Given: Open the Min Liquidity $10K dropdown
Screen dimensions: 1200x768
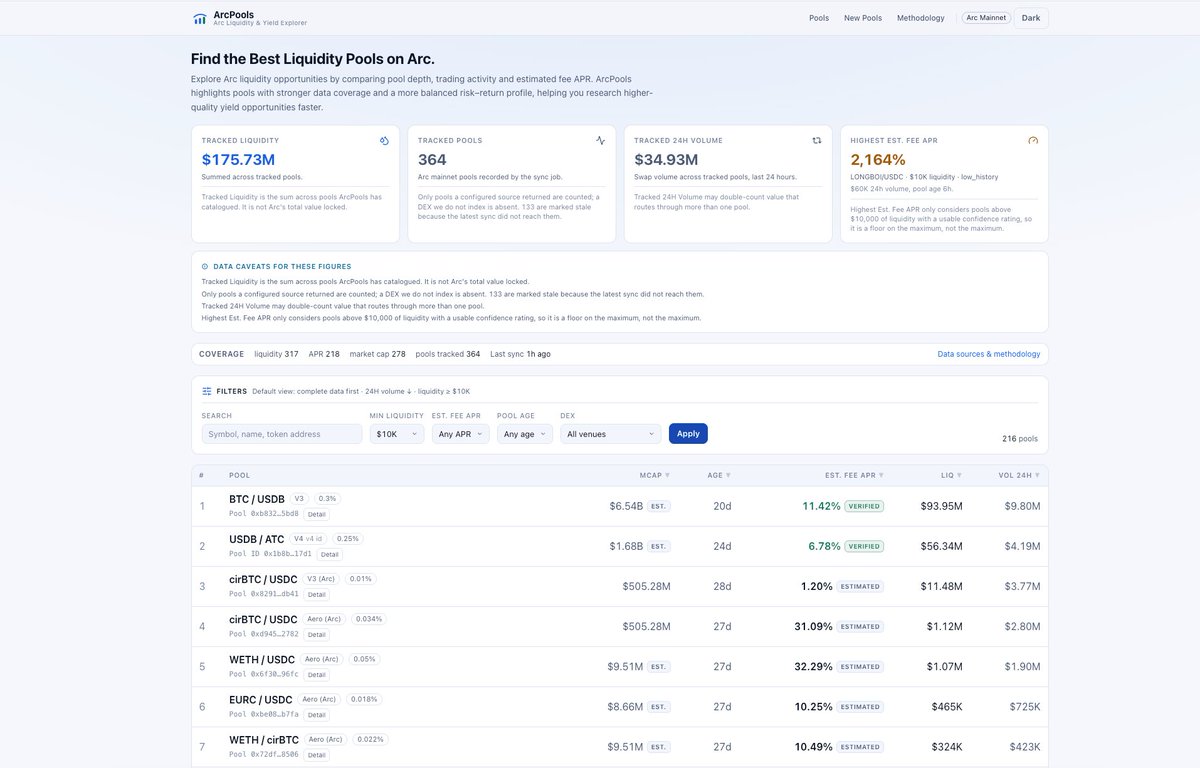Looking at the screenshot, I should tap(397, 434).
